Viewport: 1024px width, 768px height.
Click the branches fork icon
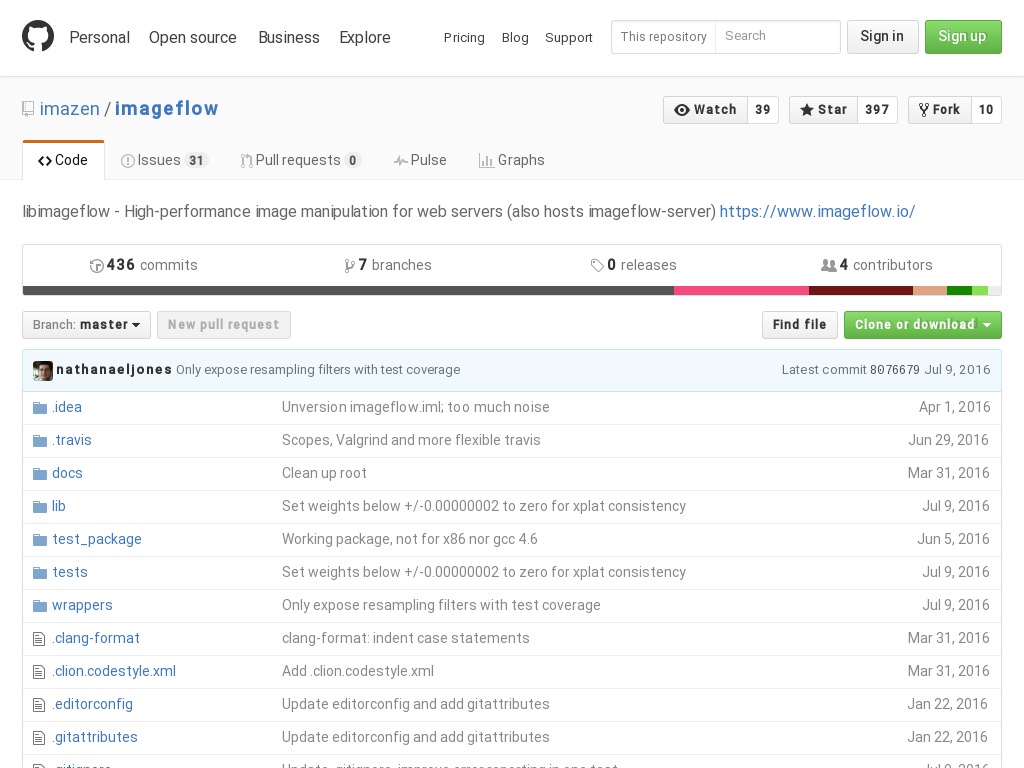pyautogui.click(x=349, y=265)
